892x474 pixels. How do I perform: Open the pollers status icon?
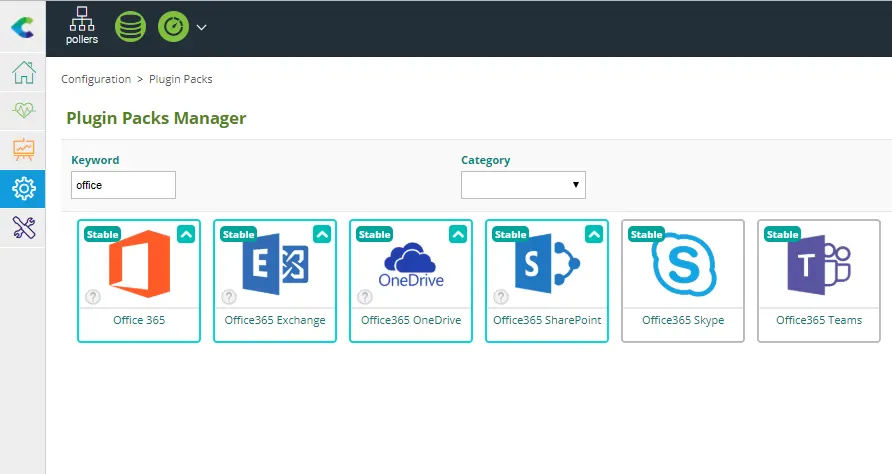tap(82, 26)
